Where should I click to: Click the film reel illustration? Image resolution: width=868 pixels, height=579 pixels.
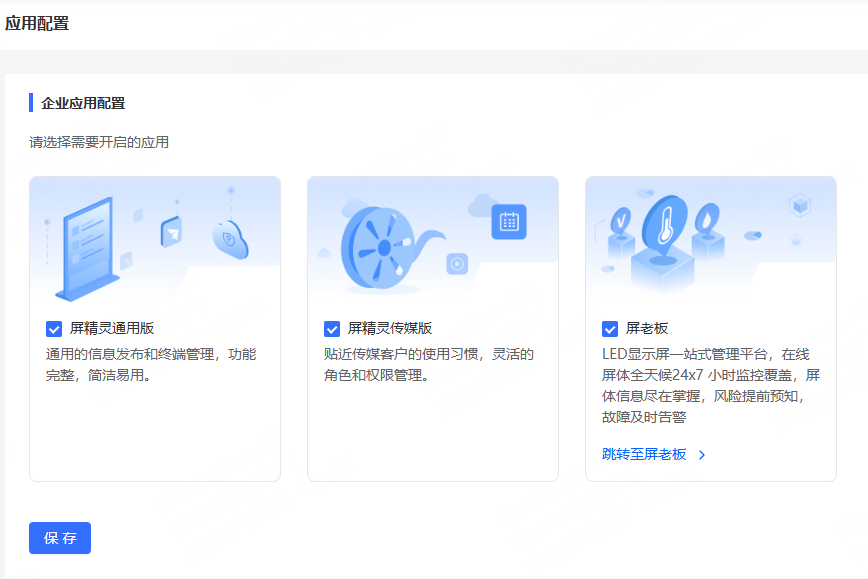[x=380, y=246]
